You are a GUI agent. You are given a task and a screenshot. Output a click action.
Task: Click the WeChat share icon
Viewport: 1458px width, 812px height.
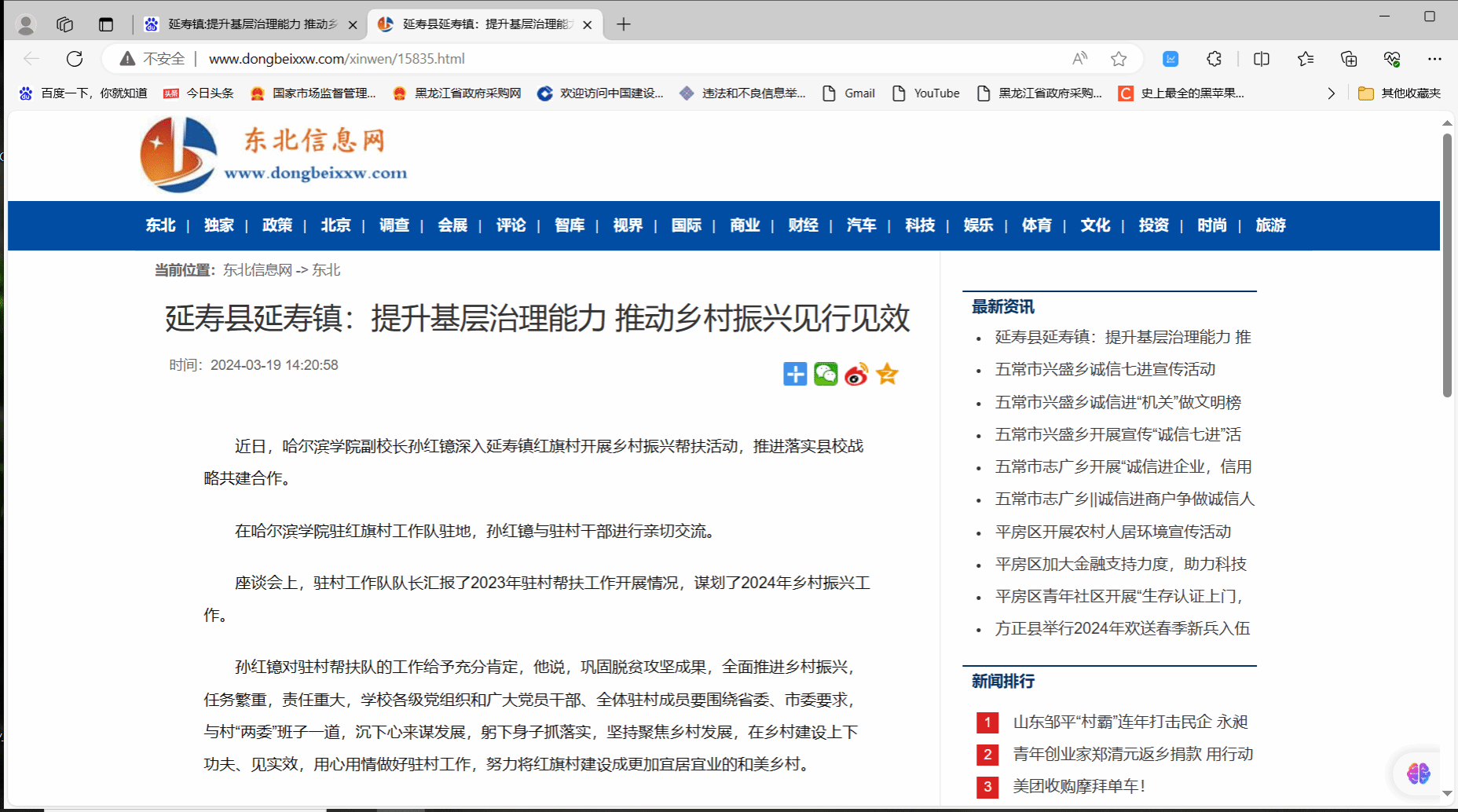tap(826, 374)
